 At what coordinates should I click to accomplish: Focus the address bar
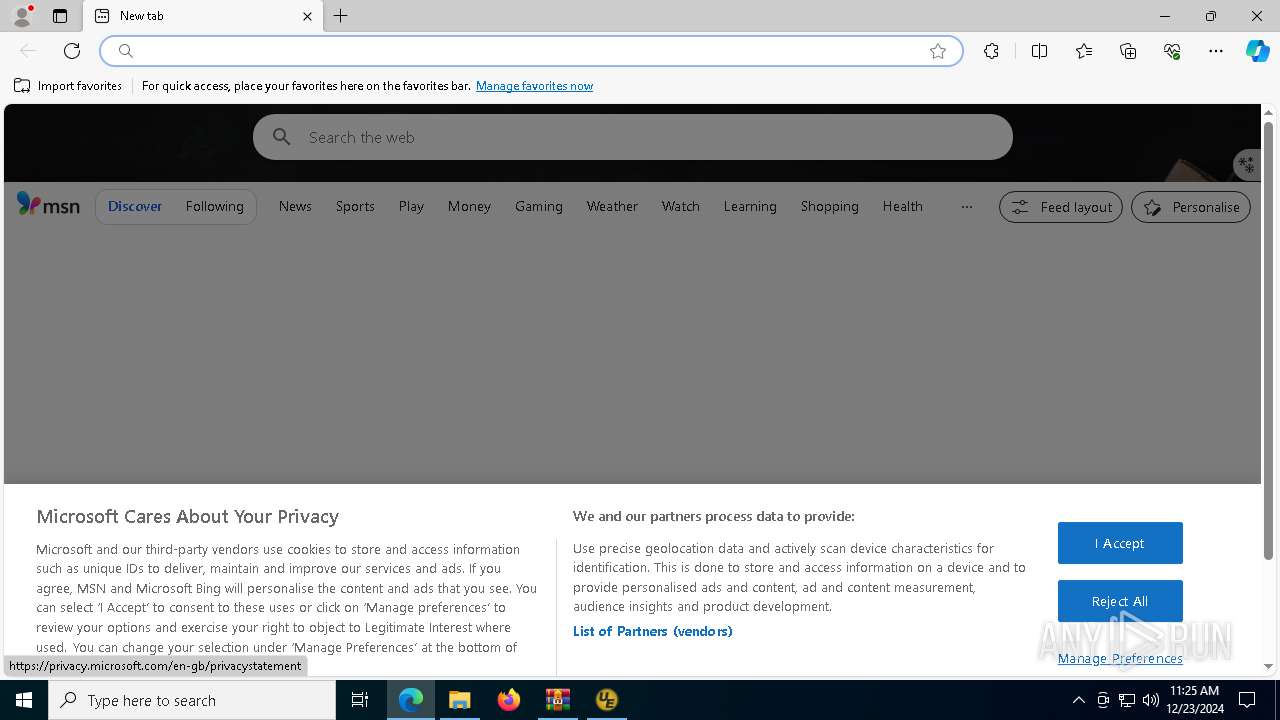(x=530, y=51)
